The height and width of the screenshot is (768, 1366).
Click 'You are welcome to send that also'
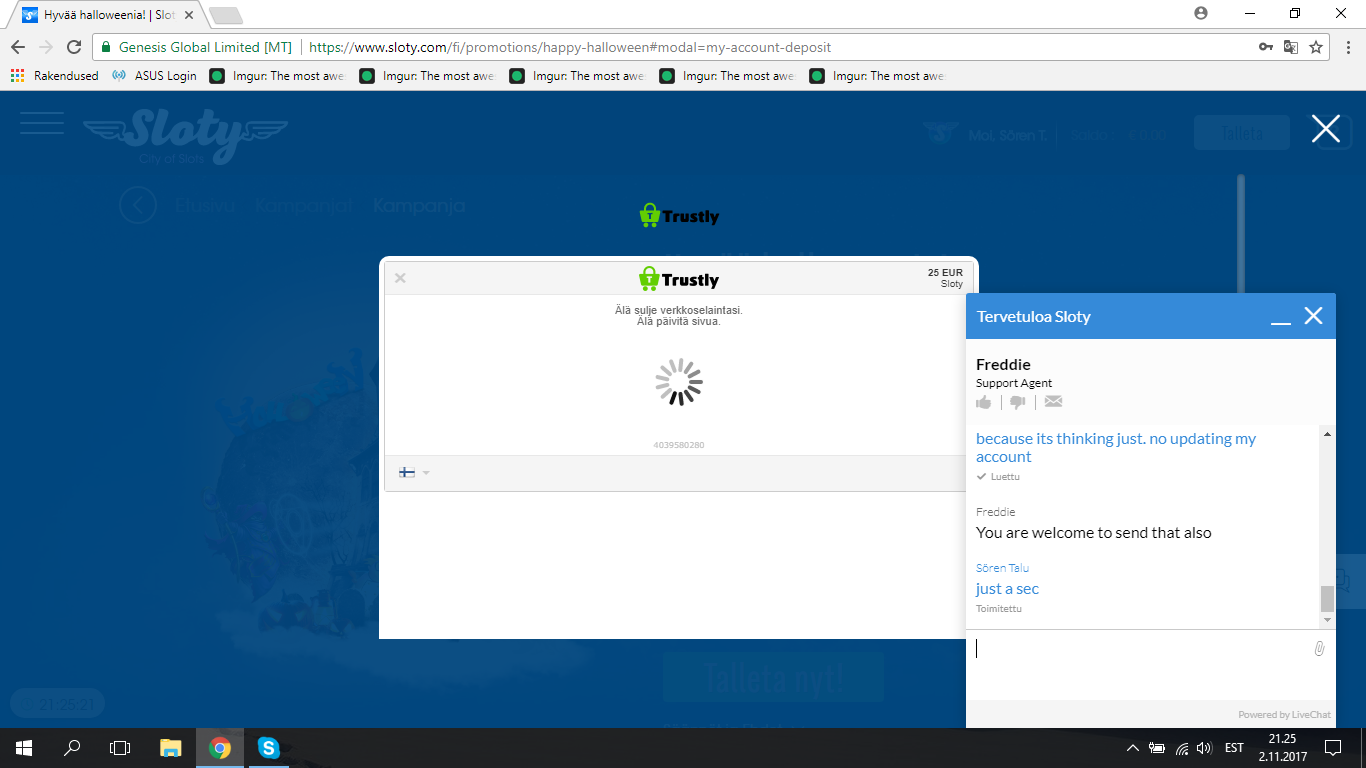(x=1094, y=533)
